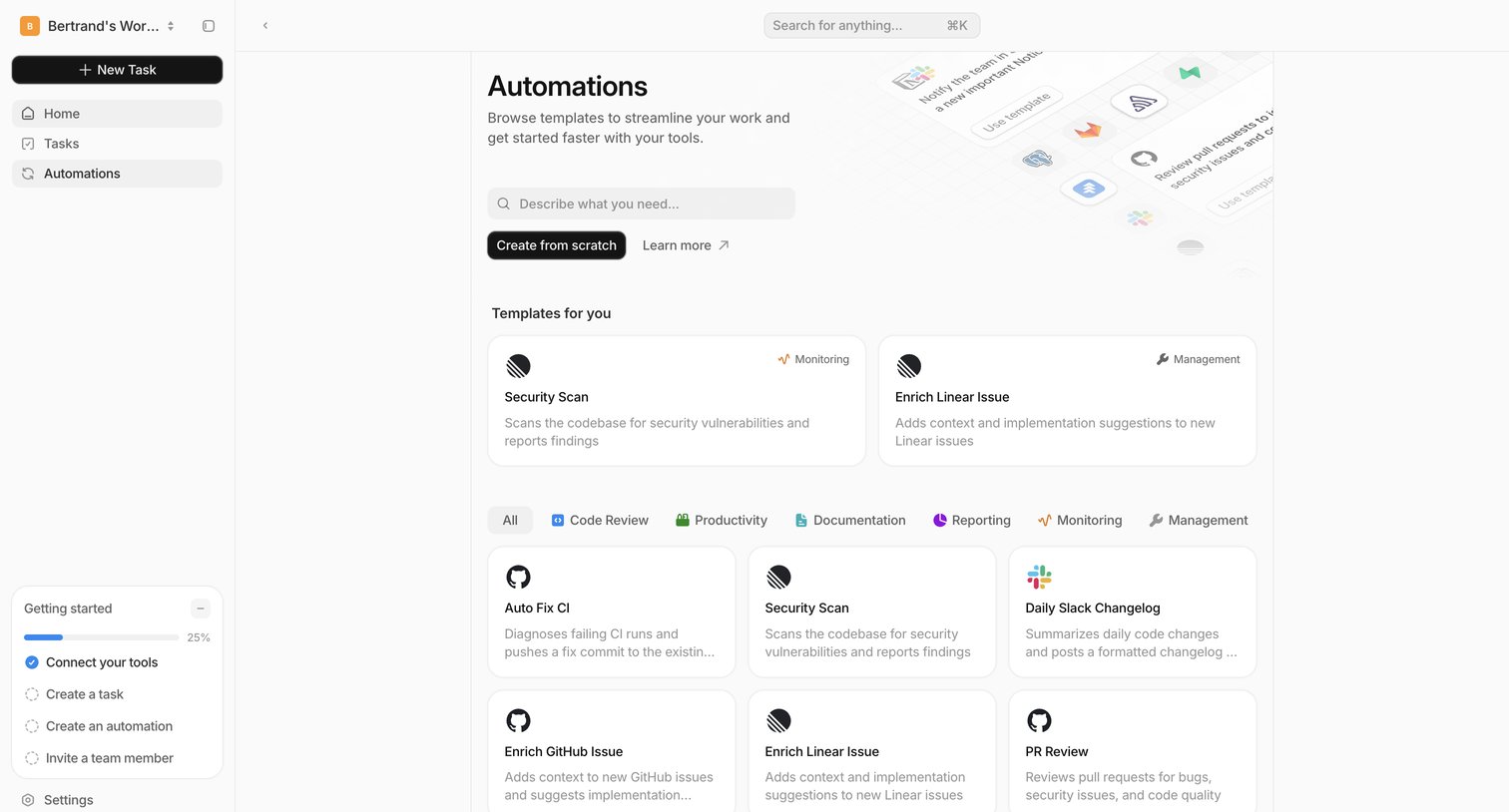Toggle the Create a task step circle
Image resolution: width=1509 pixels, height=812 pixels.
32,694
